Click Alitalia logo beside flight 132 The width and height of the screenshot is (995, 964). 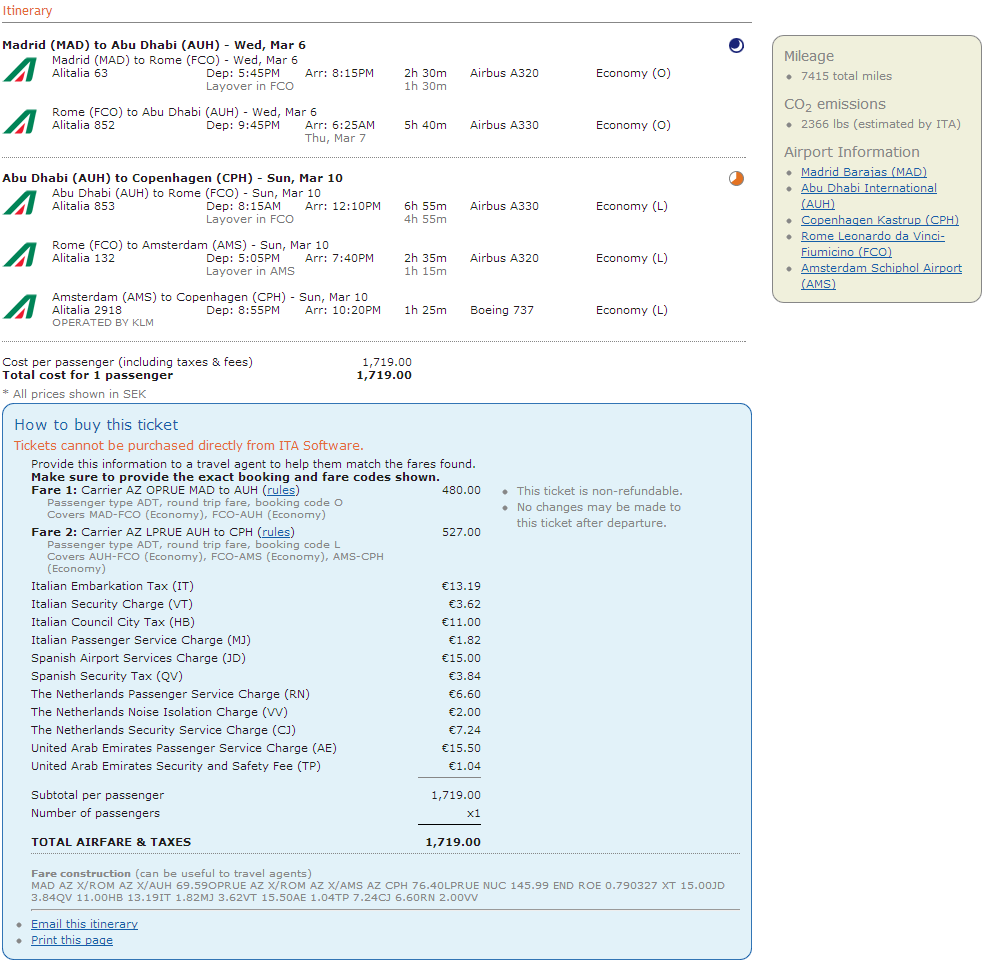click(x=19, y=255)
